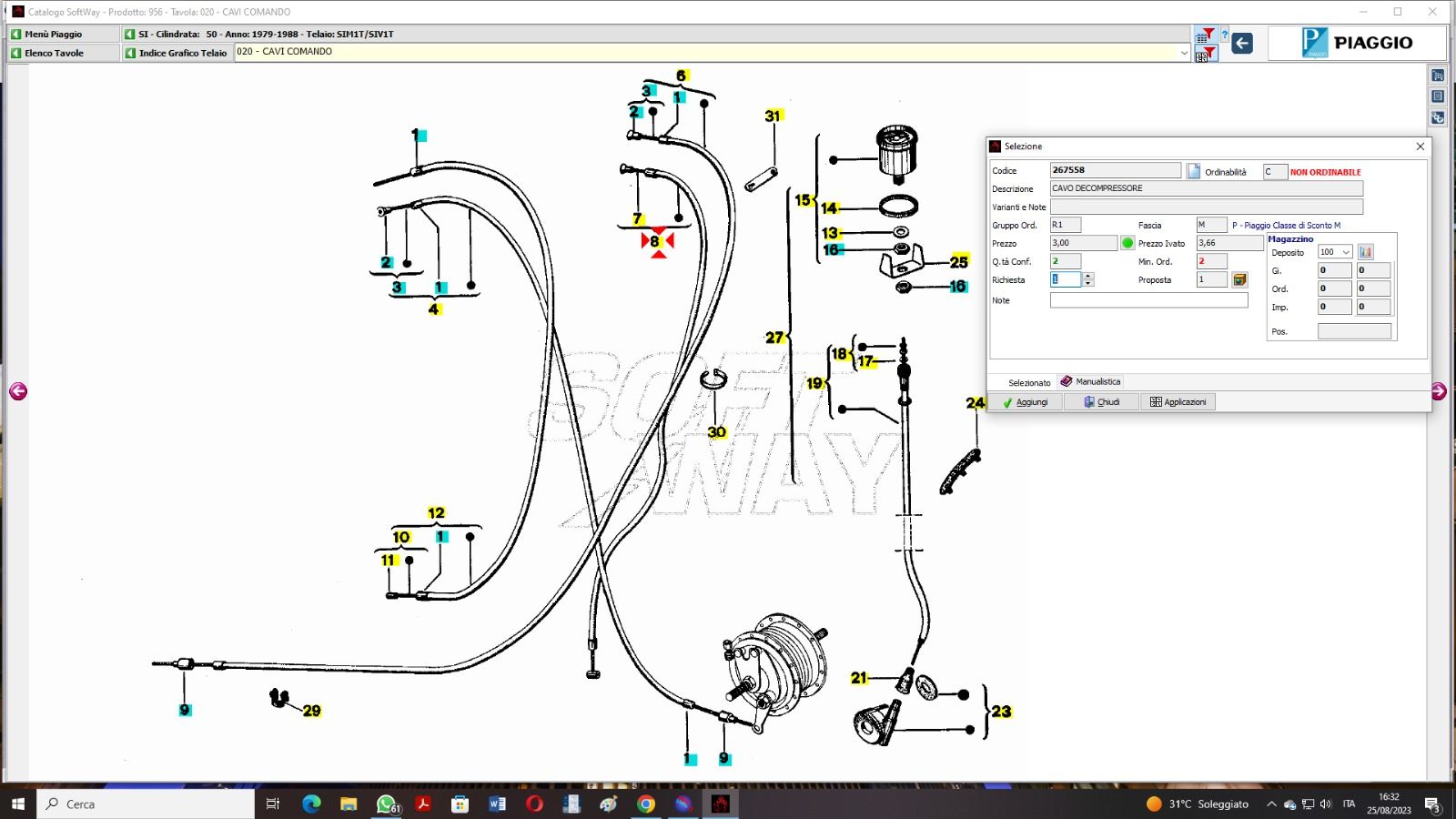Click the box icon next to Proposta
The width and height of the screenshot is (1456, 819).
[x=1239, y=279]
